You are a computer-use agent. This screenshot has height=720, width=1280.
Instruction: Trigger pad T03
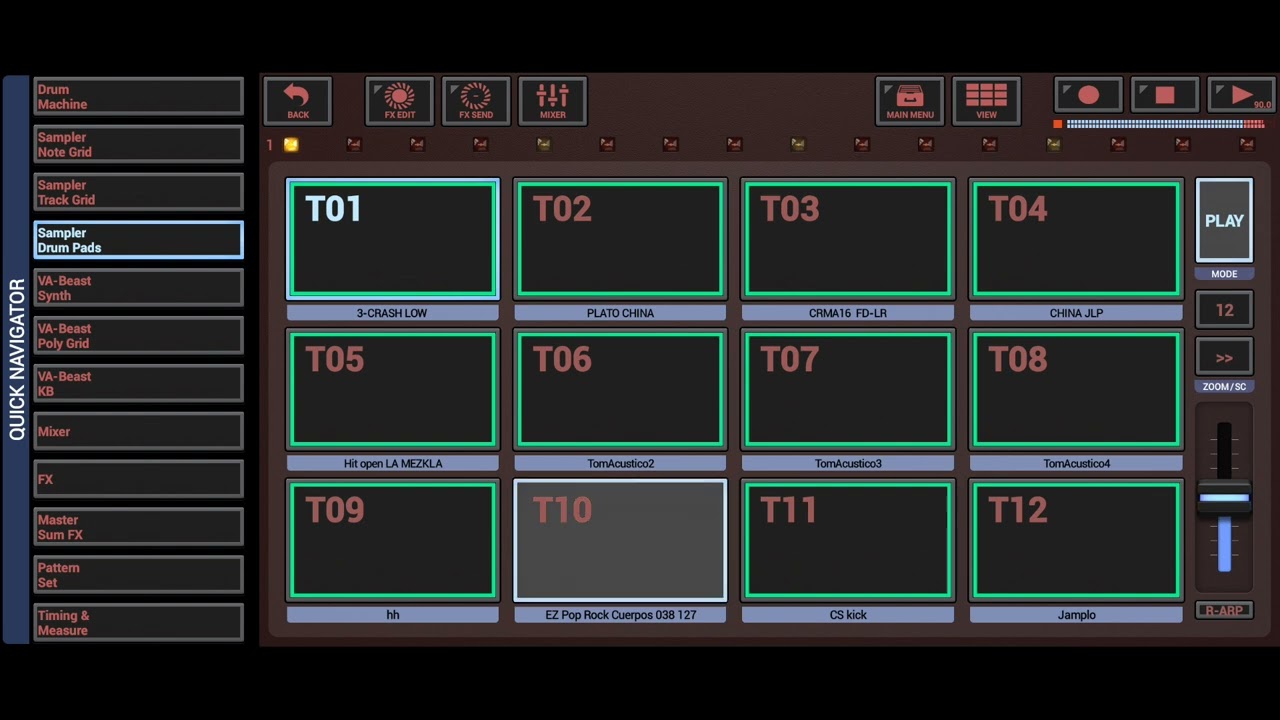(x=848, y=239)
